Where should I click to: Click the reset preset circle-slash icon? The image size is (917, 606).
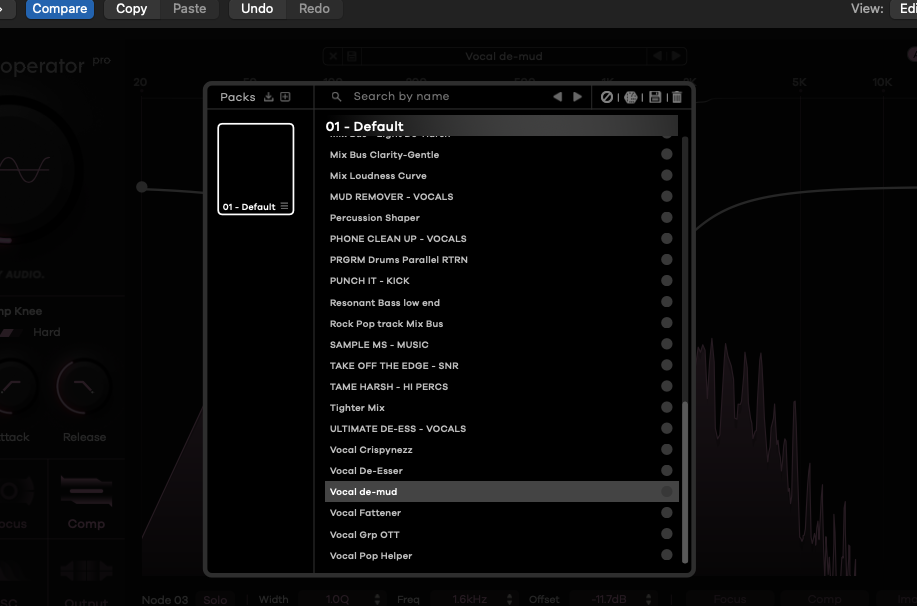(607, 97)
